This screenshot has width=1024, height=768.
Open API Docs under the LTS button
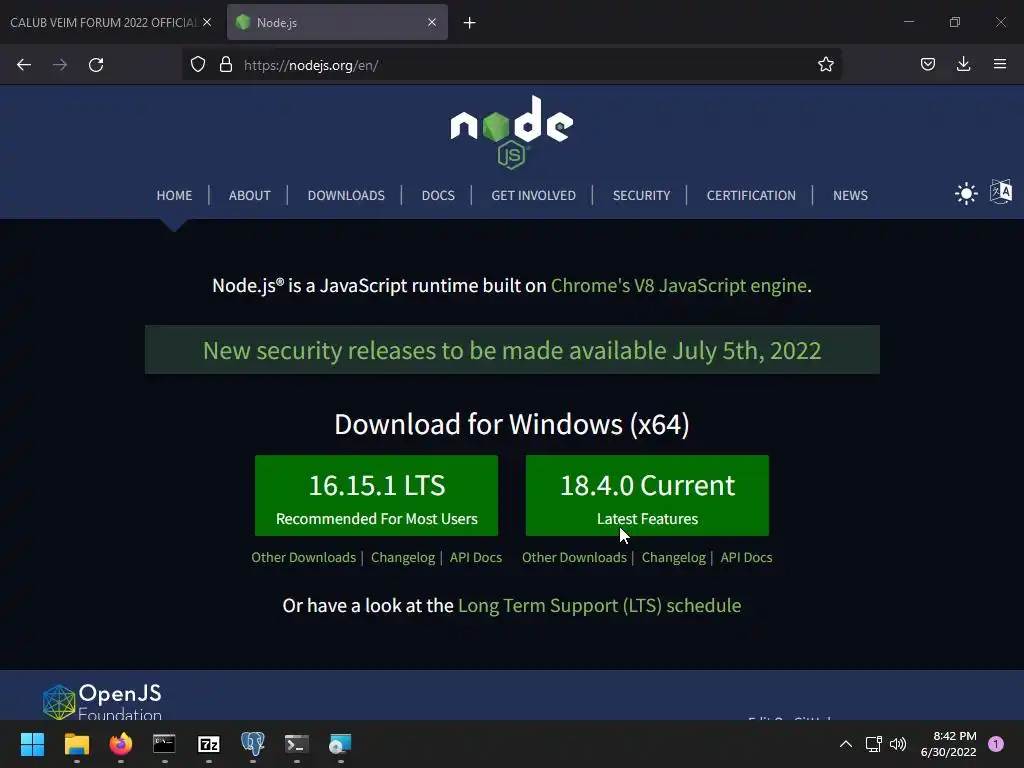click(x=476, y=557)
